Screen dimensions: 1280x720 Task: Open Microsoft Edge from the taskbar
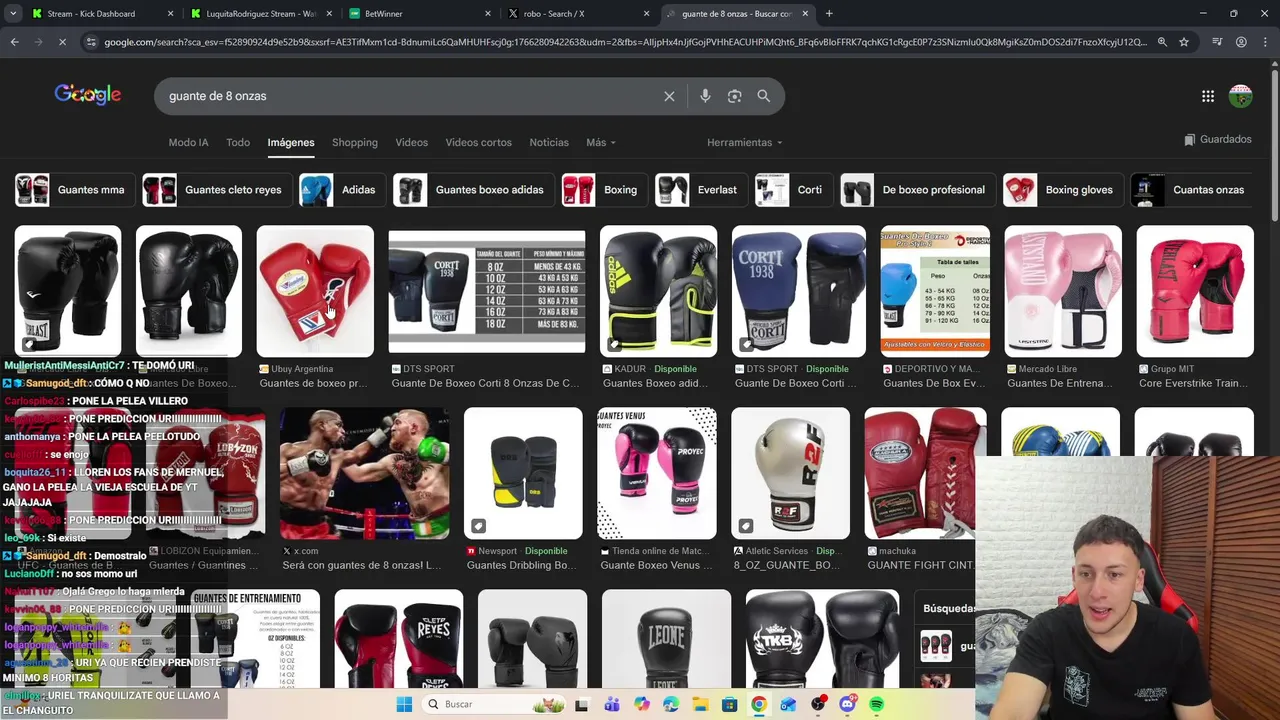coord(670,704)
